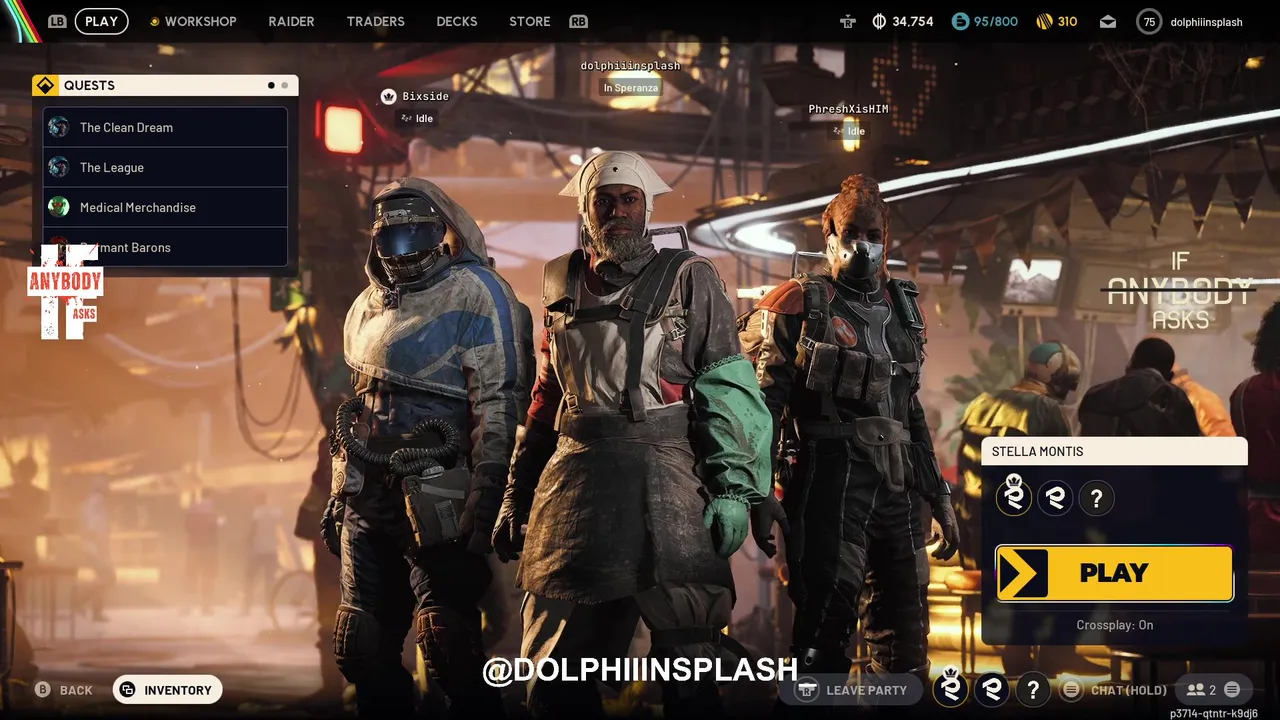This screenshot has width=1280, height=720.
Task: Click the CHAT (HOLD) prompt
Action: (x=1128, y=690)
